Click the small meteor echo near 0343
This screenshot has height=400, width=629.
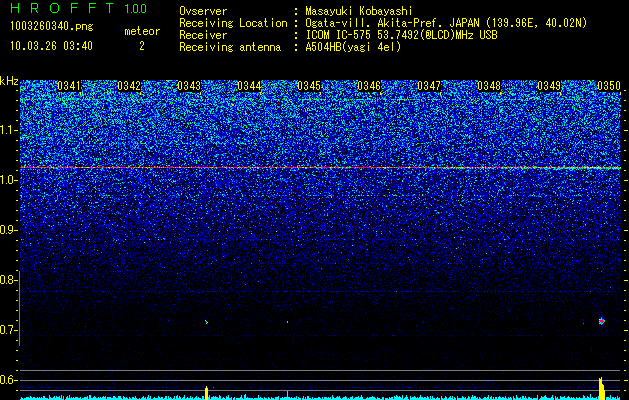[x=206, y=322]
